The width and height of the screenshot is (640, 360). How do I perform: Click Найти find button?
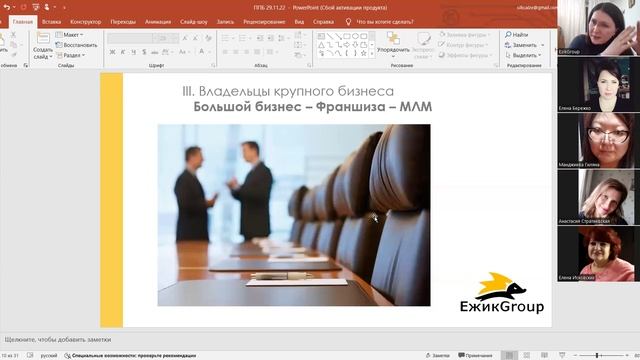[517, 35]
